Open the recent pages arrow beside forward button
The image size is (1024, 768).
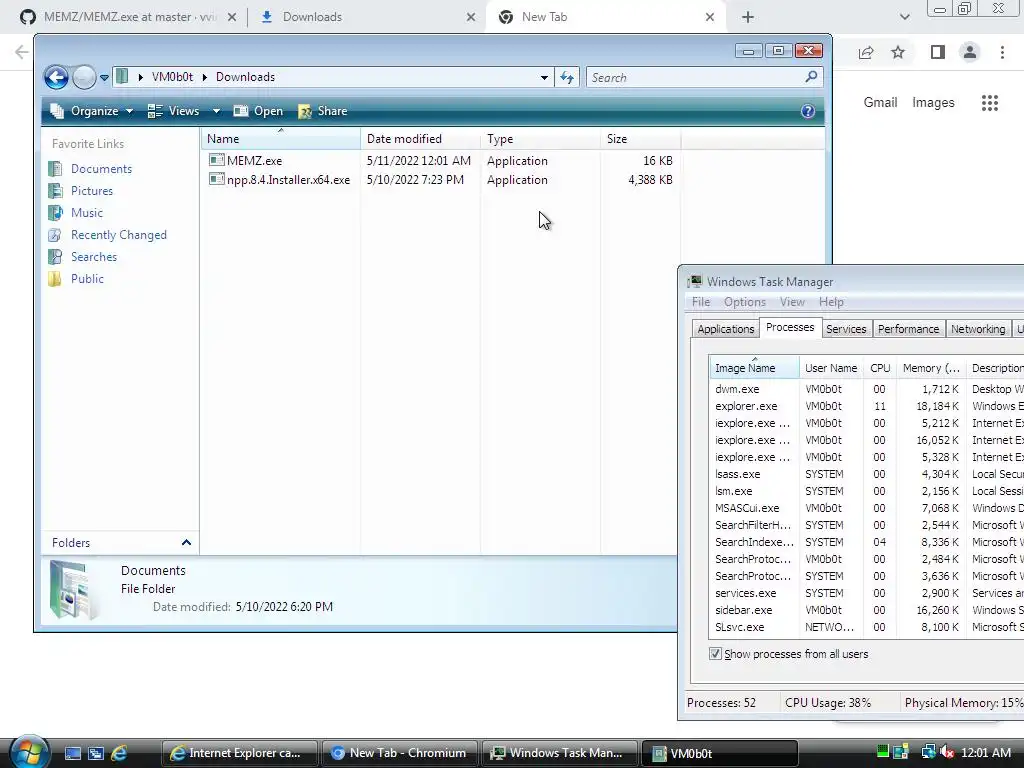click(104, 78)
